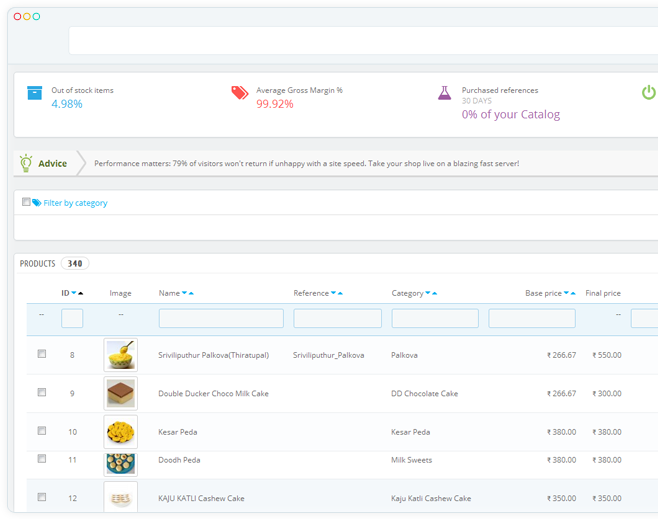Screen dimensions: 658x519
Task: Click the Reference filter input field
Action: pyautogui.click(x=337, y=318)
